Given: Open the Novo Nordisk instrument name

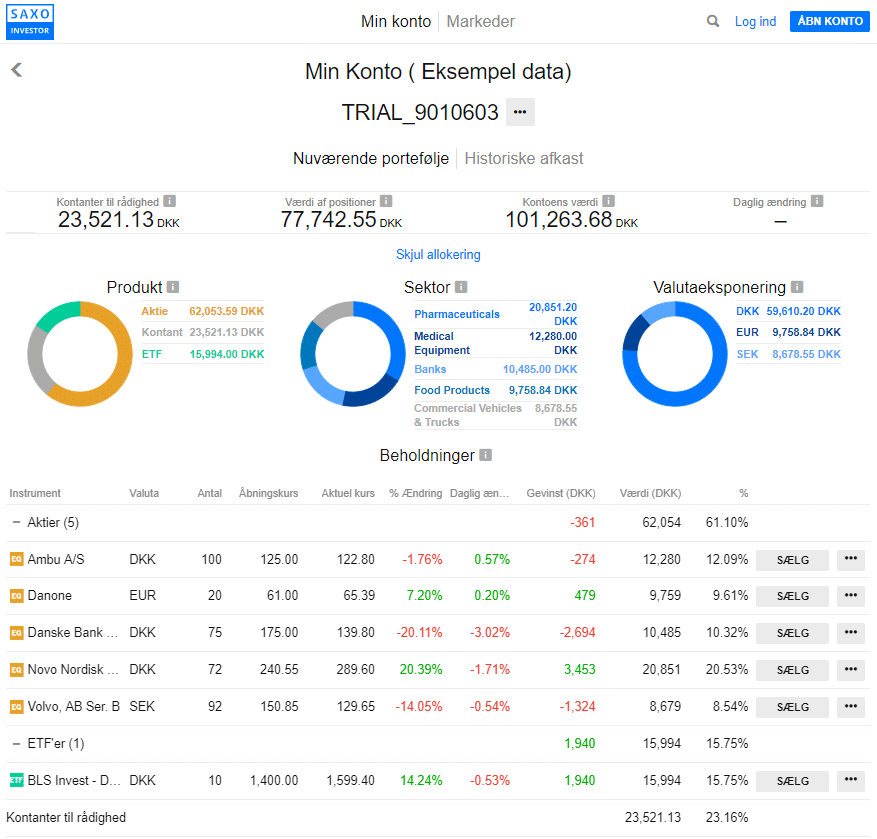Looking at the screenshot, I should click(73, 670).
